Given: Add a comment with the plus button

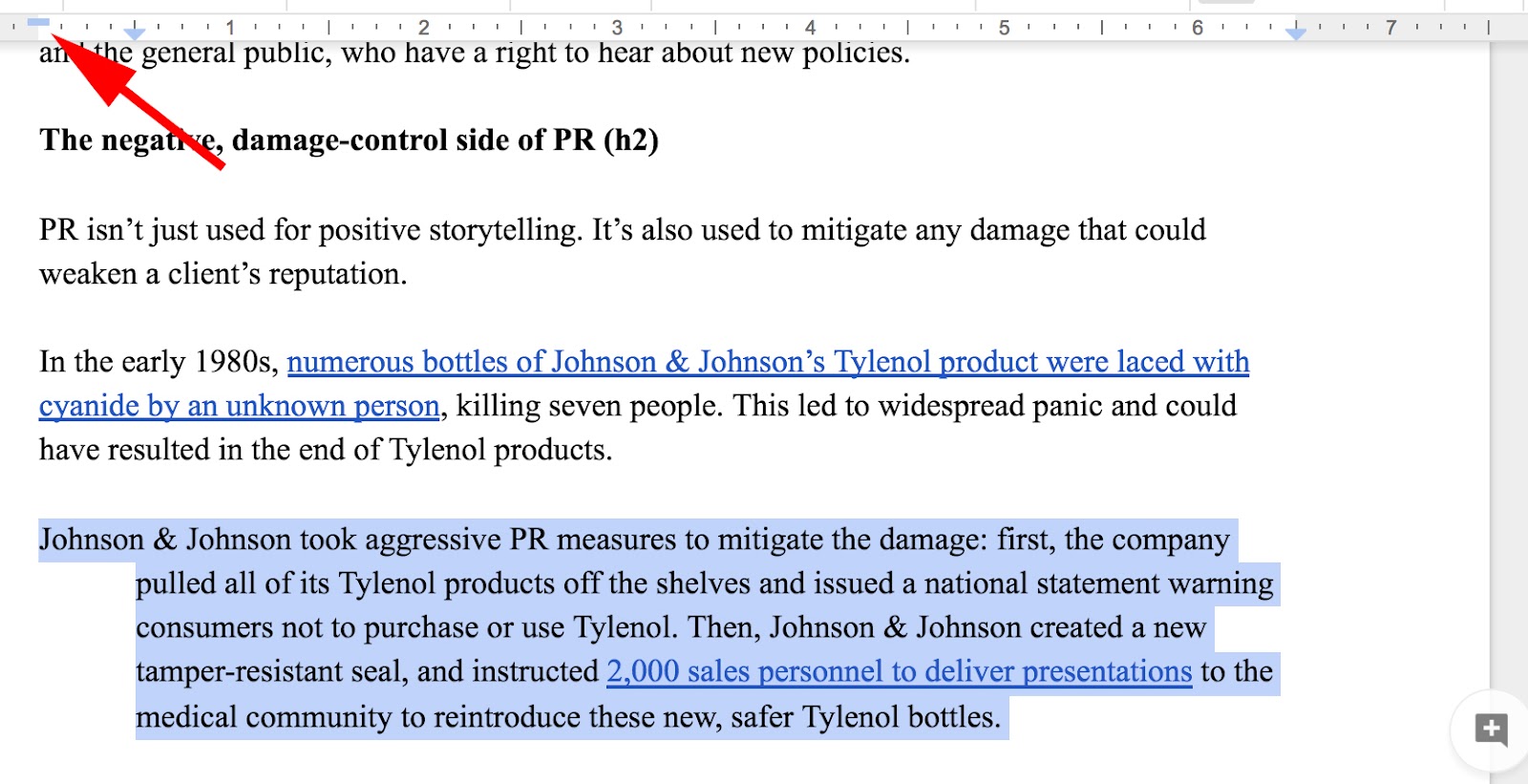Looking at the screenshot, I should 1491,730.
